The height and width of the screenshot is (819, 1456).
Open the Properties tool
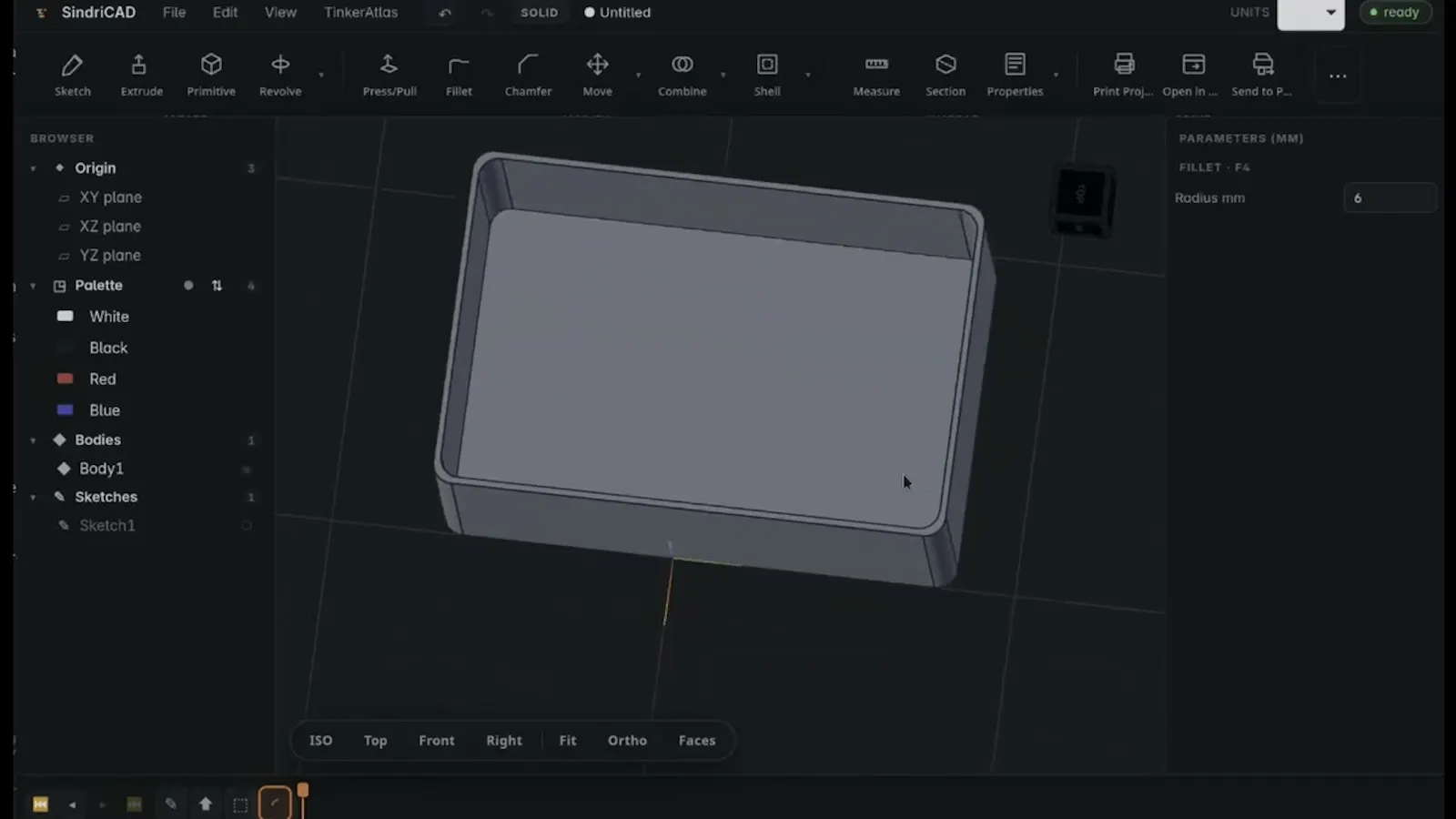1015,75
